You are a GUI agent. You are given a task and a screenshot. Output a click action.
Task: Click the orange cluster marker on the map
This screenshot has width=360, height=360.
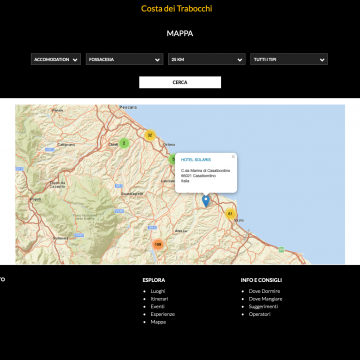point(158,245)
